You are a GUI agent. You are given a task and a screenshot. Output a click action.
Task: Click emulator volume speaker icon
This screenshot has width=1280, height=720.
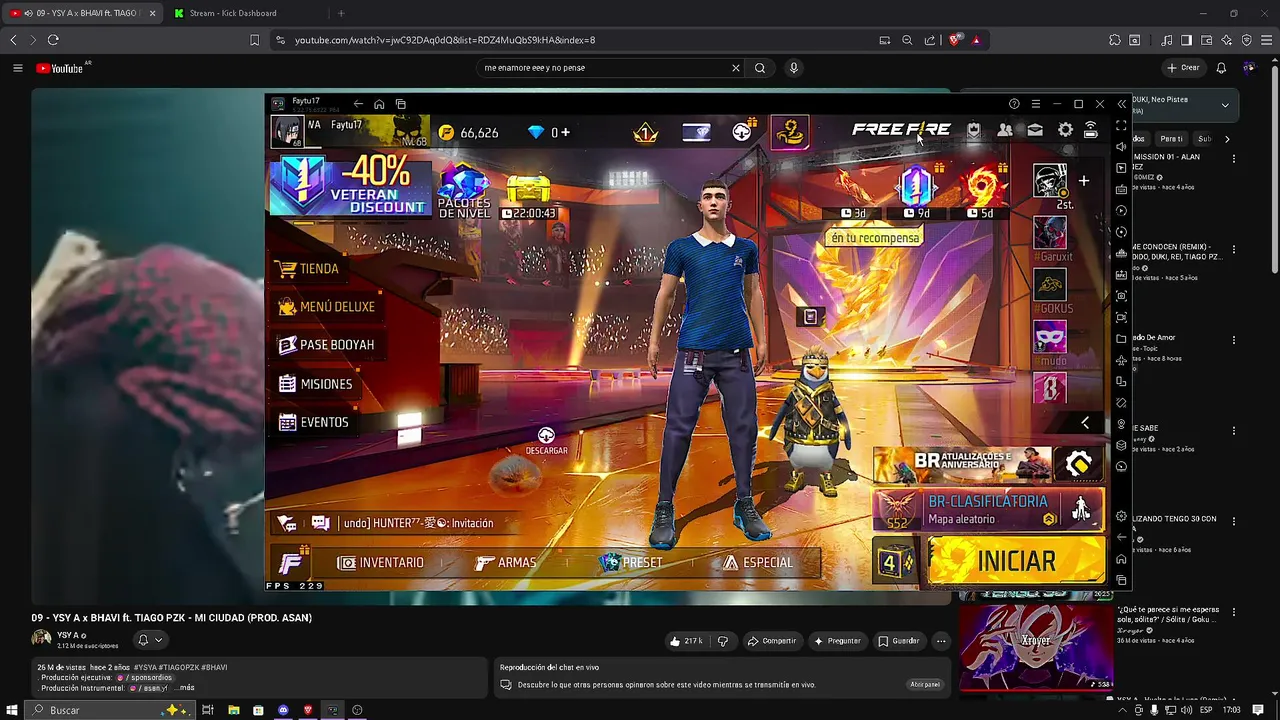(x=1121, y=147)
